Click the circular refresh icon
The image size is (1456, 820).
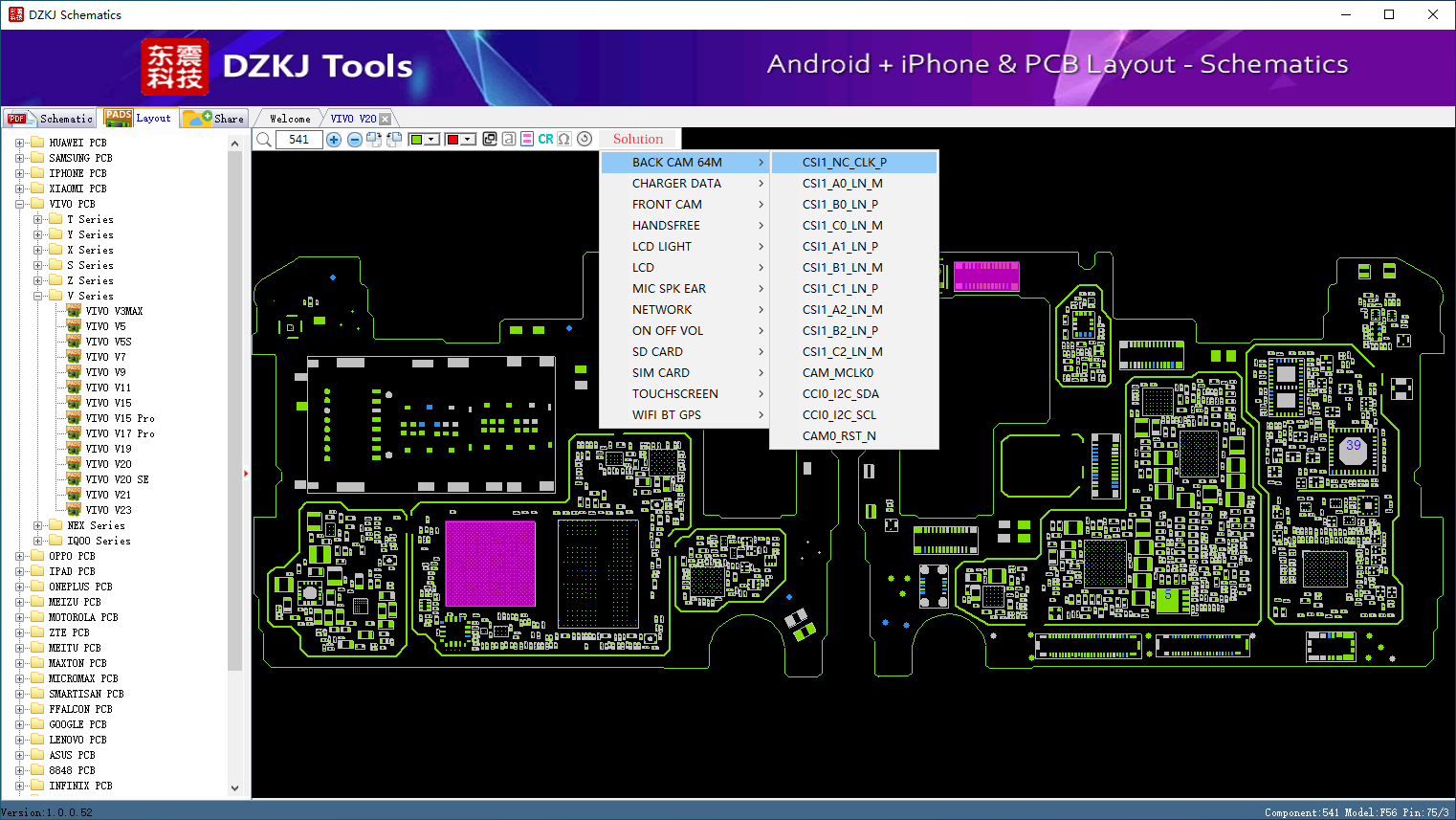(585, 139)
